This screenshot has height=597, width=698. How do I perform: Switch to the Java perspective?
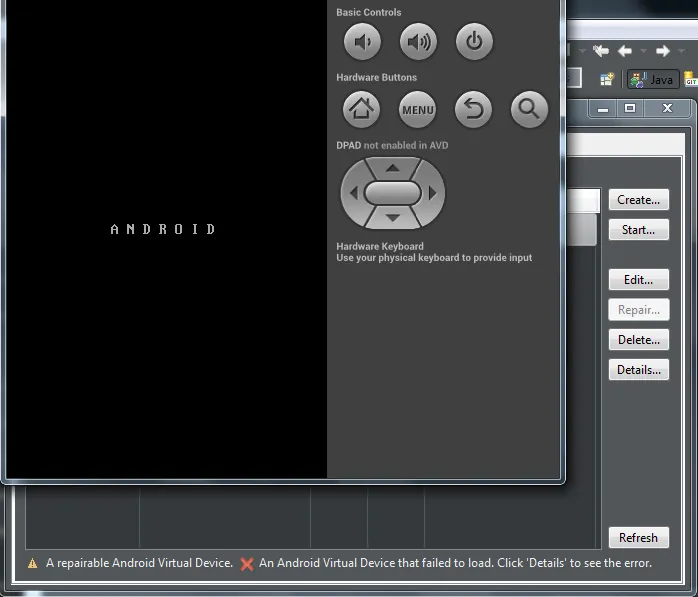[653, 79]
